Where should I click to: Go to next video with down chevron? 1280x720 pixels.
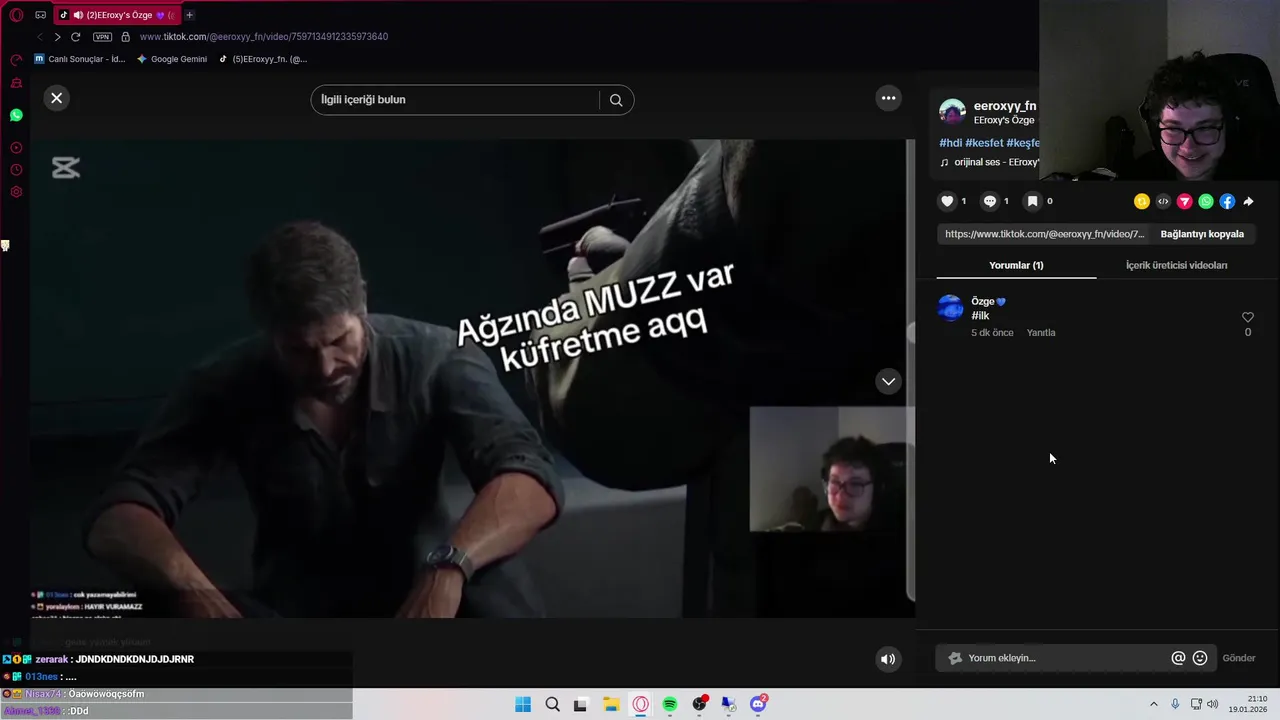888,381
